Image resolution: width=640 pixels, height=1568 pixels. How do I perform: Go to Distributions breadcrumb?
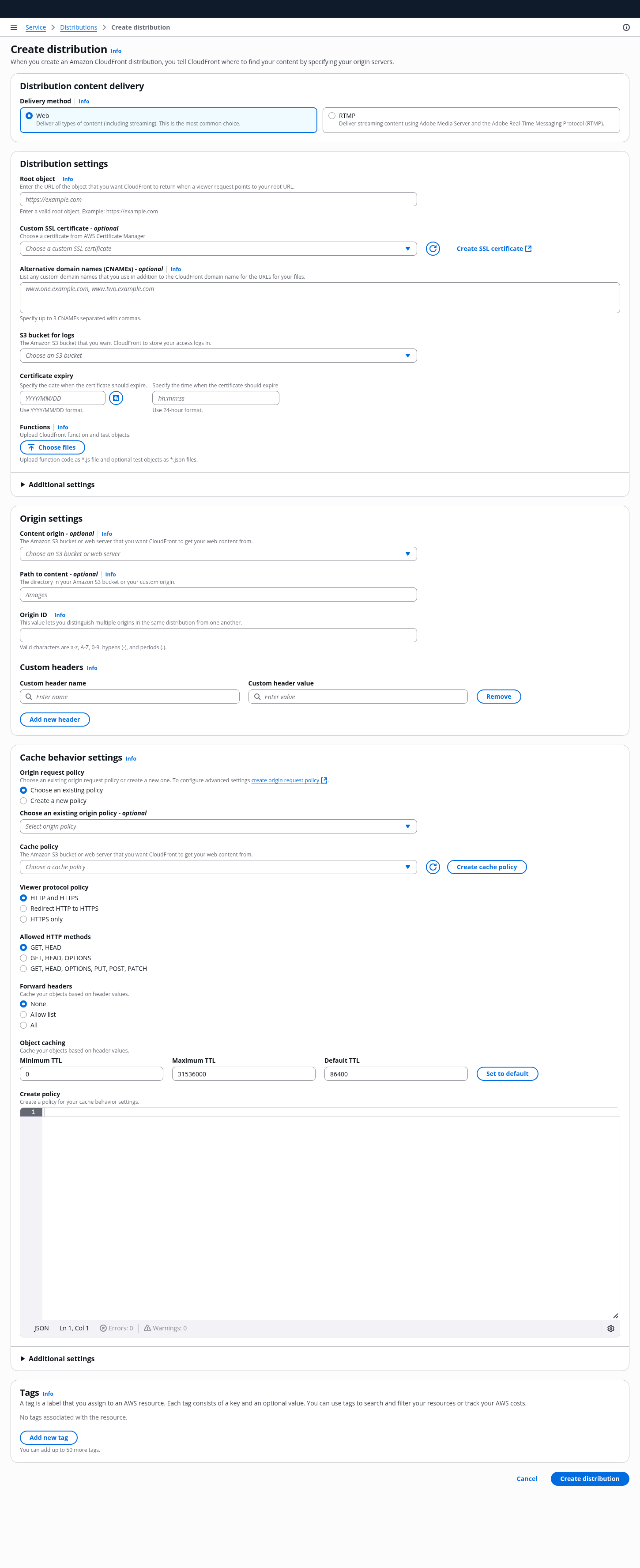coord(79,27)
